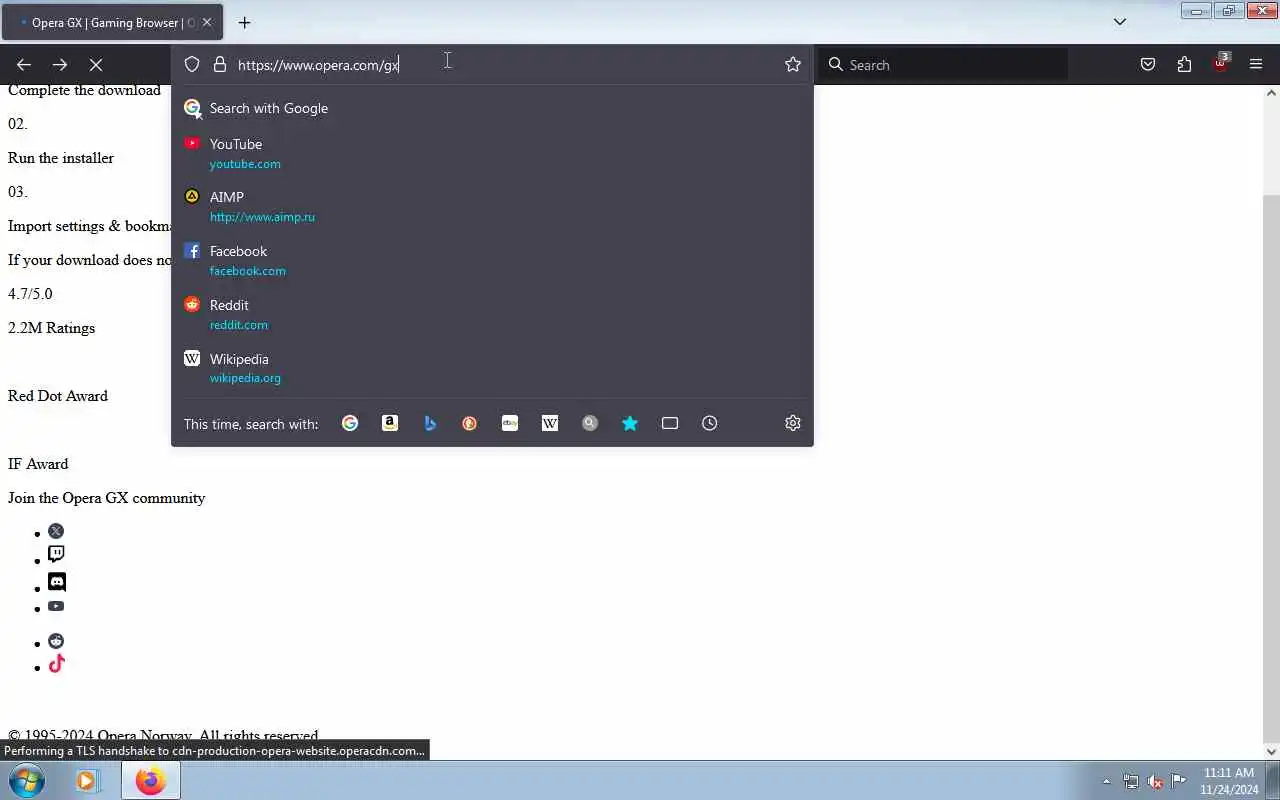The image size is (1280, 800).
Task: Search this time with Amazon
Action: pos(390,423)
